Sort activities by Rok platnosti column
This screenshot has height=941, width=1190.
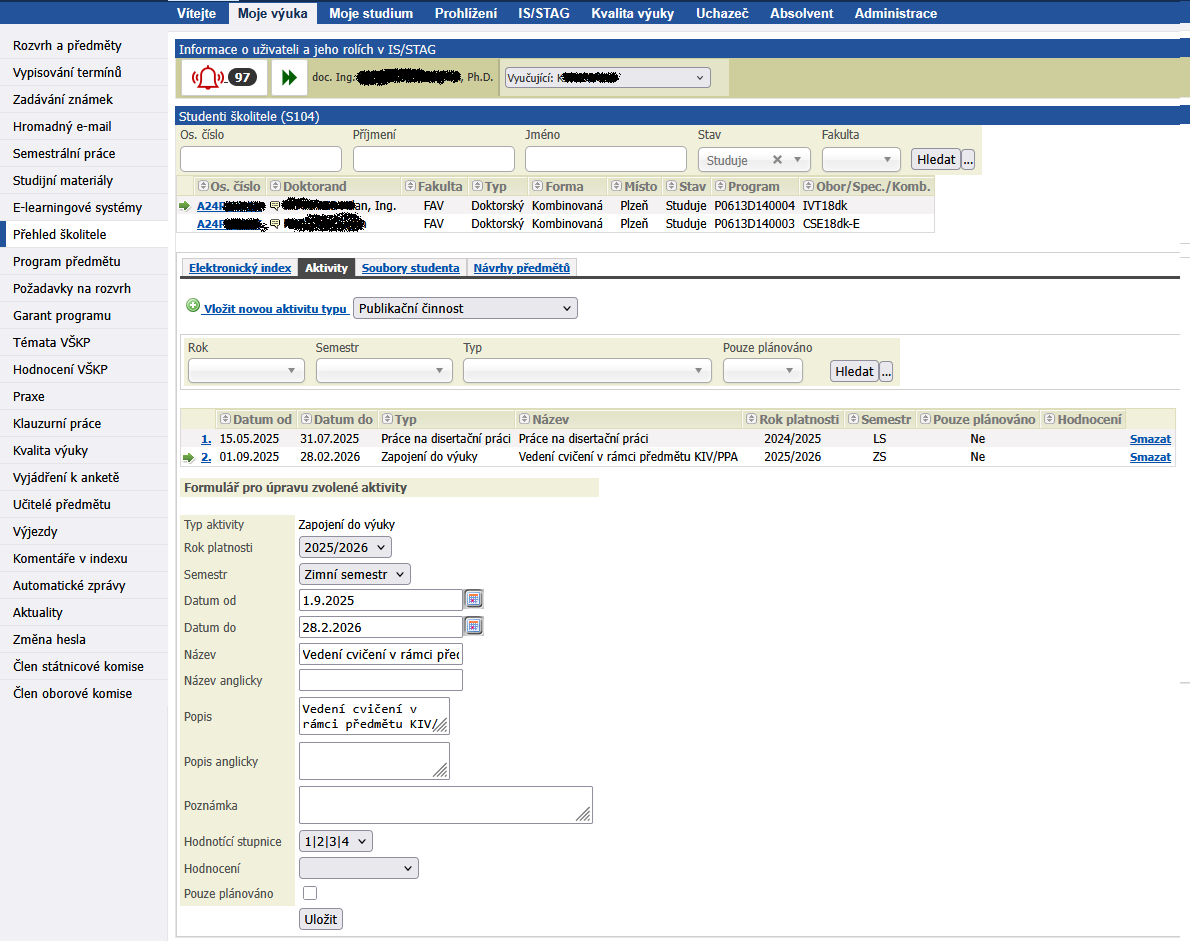751,419
